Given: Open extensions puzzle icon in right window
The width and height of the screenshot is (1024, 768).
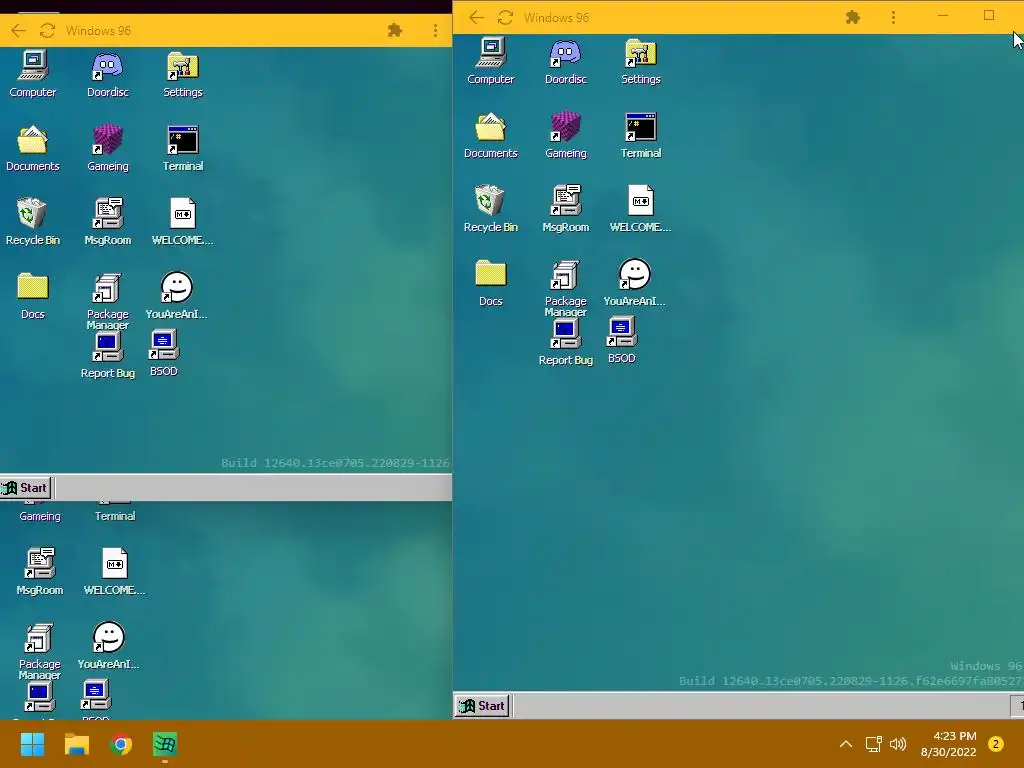Looking at the screenshot, I should click(x=852, y=18).
